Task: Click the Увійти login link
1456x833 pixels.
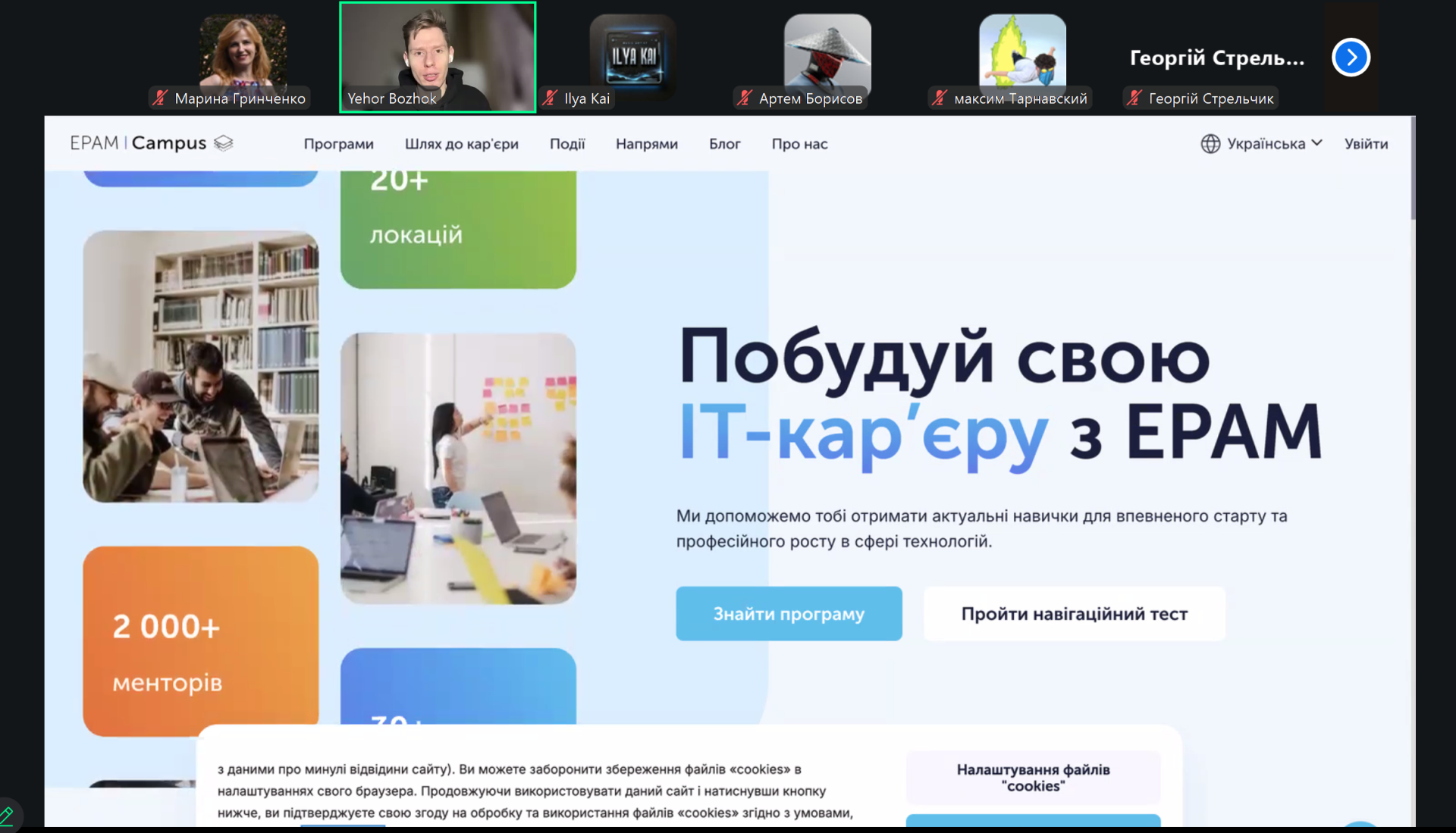Action: coord(1366,144)
